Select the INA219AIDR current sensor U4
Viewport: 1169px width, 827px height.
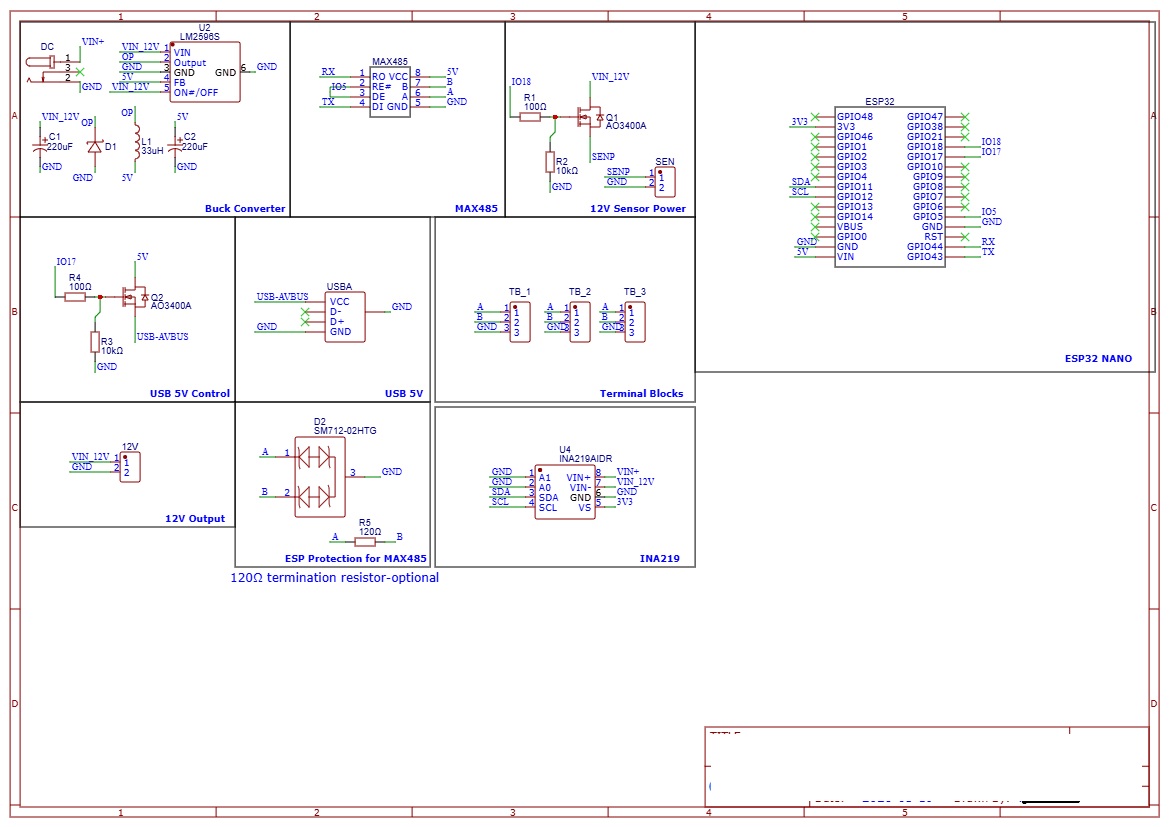pos(565,490)
